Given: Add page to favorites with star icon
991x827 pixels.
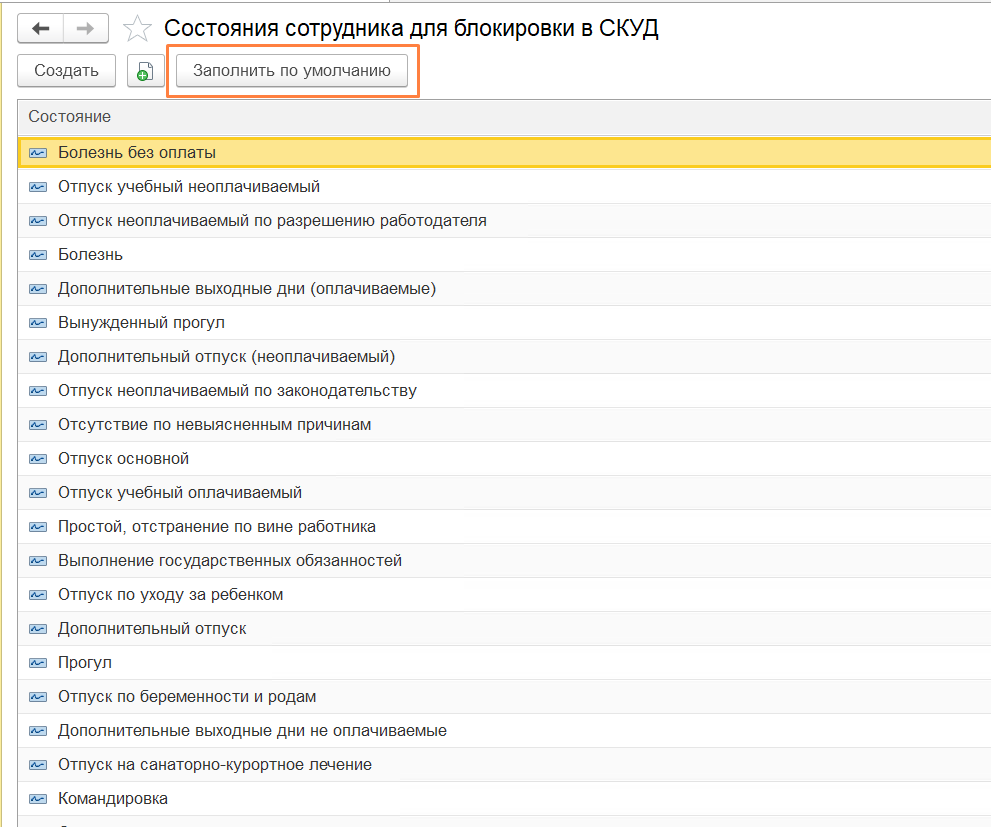Looking at the screenshot, I should pyautogui.click(x=136, y=29).
